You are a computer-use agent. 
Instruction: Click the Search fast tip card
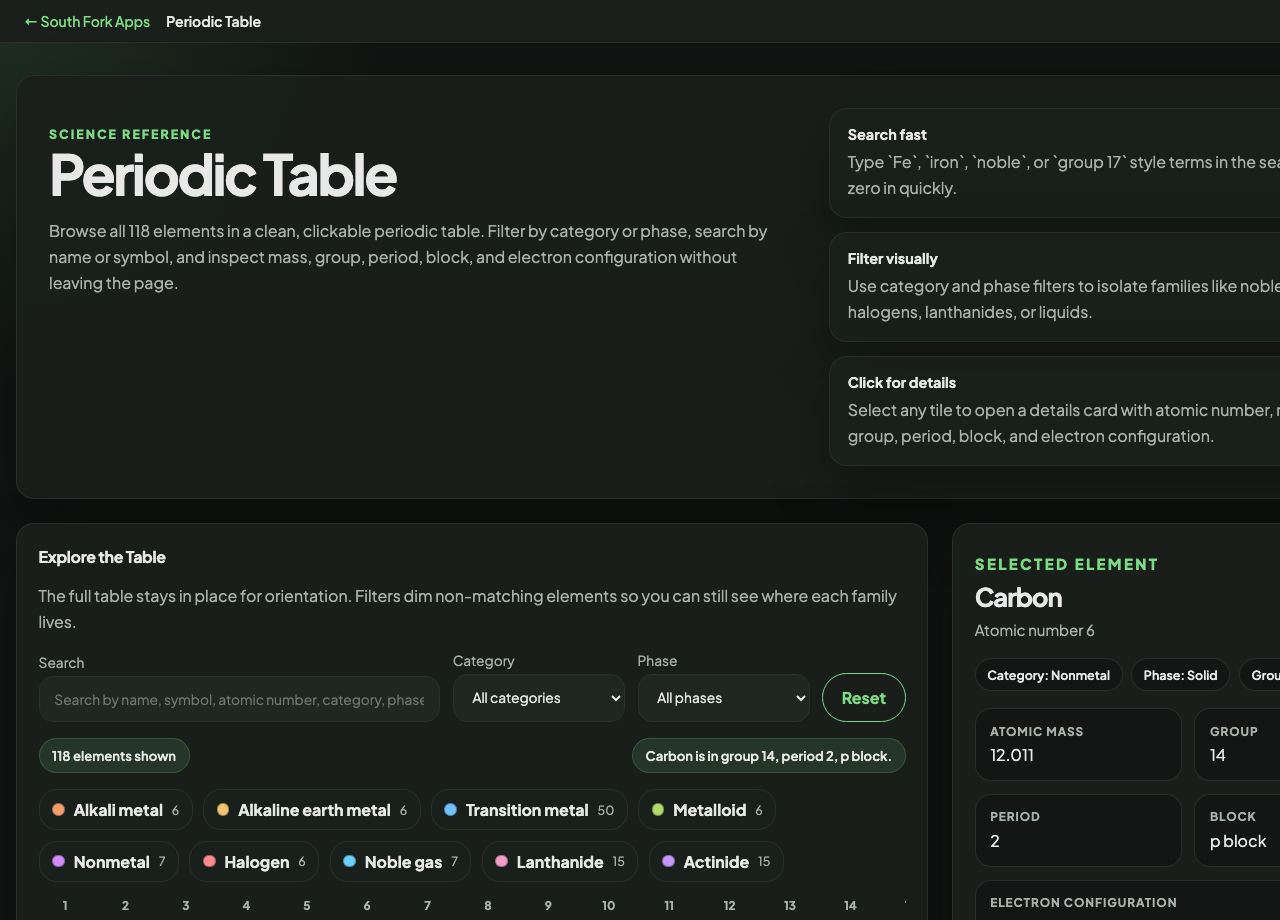1055,162
